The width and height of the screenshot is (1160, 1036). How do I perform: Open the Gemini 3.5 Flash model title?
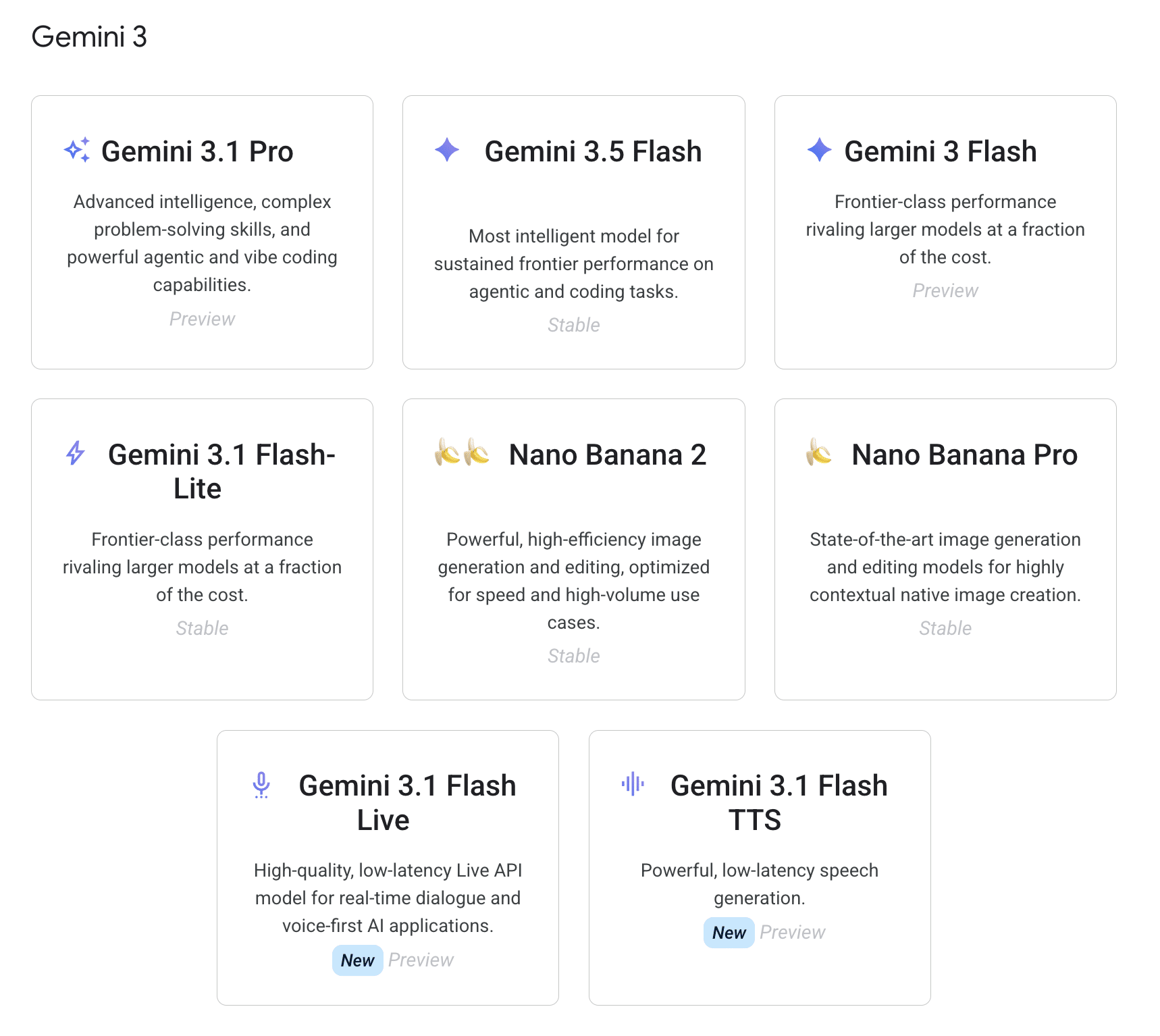pos(593,151)
